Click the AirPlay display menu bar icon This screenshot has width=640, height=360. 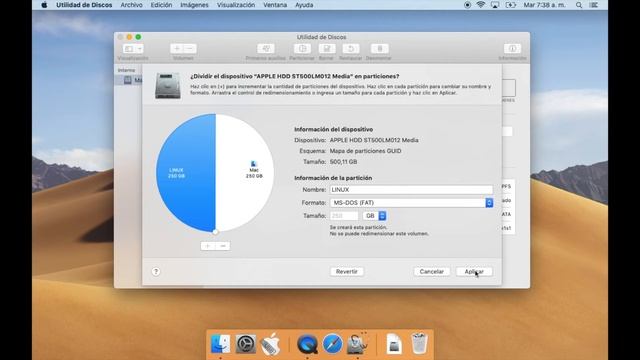tap(495, 5)
